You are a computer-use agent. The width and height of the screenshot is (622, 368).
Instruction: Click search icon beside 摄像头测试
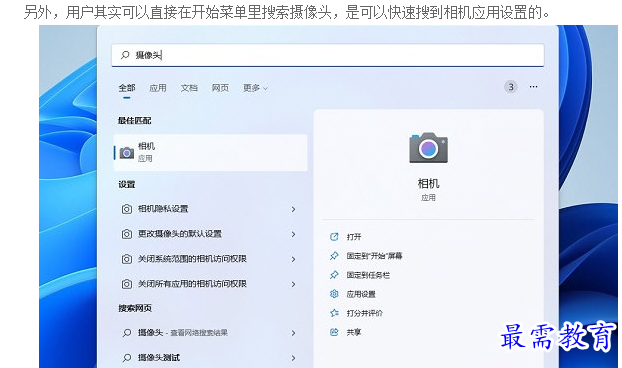pos(127,358)
